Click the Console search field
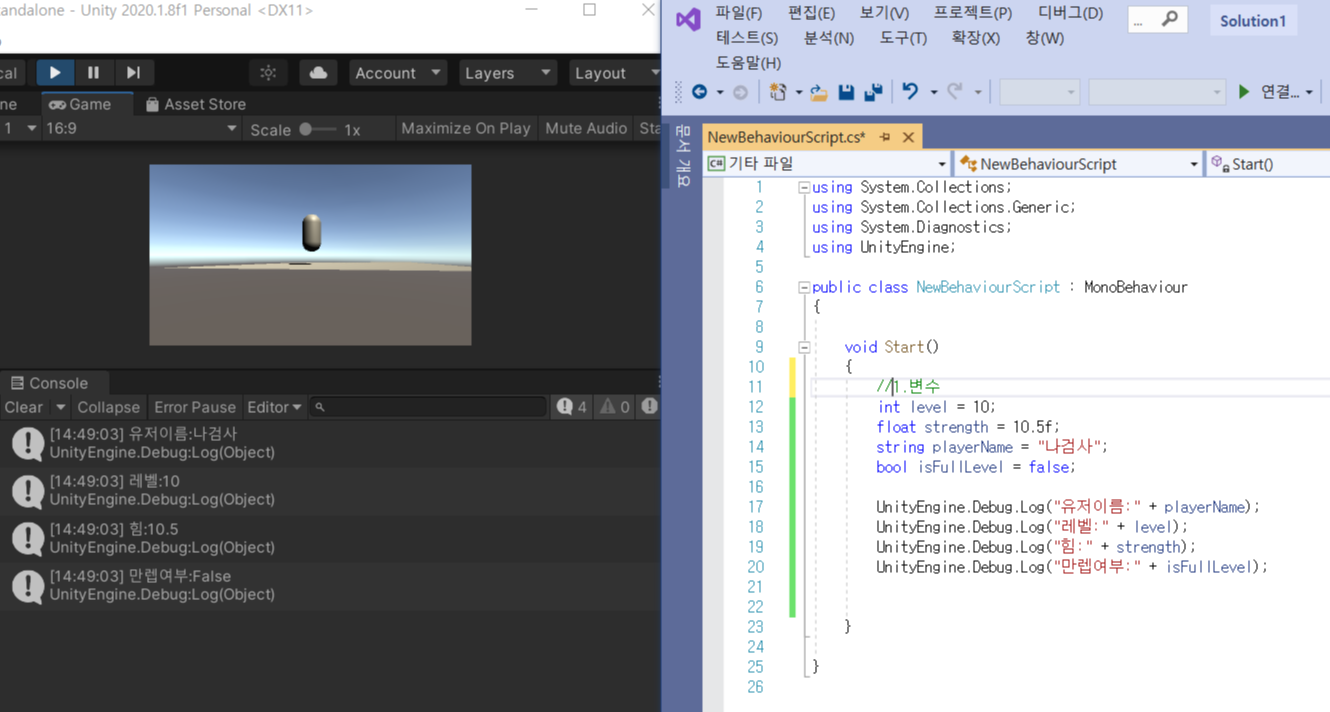 [428, 407]
